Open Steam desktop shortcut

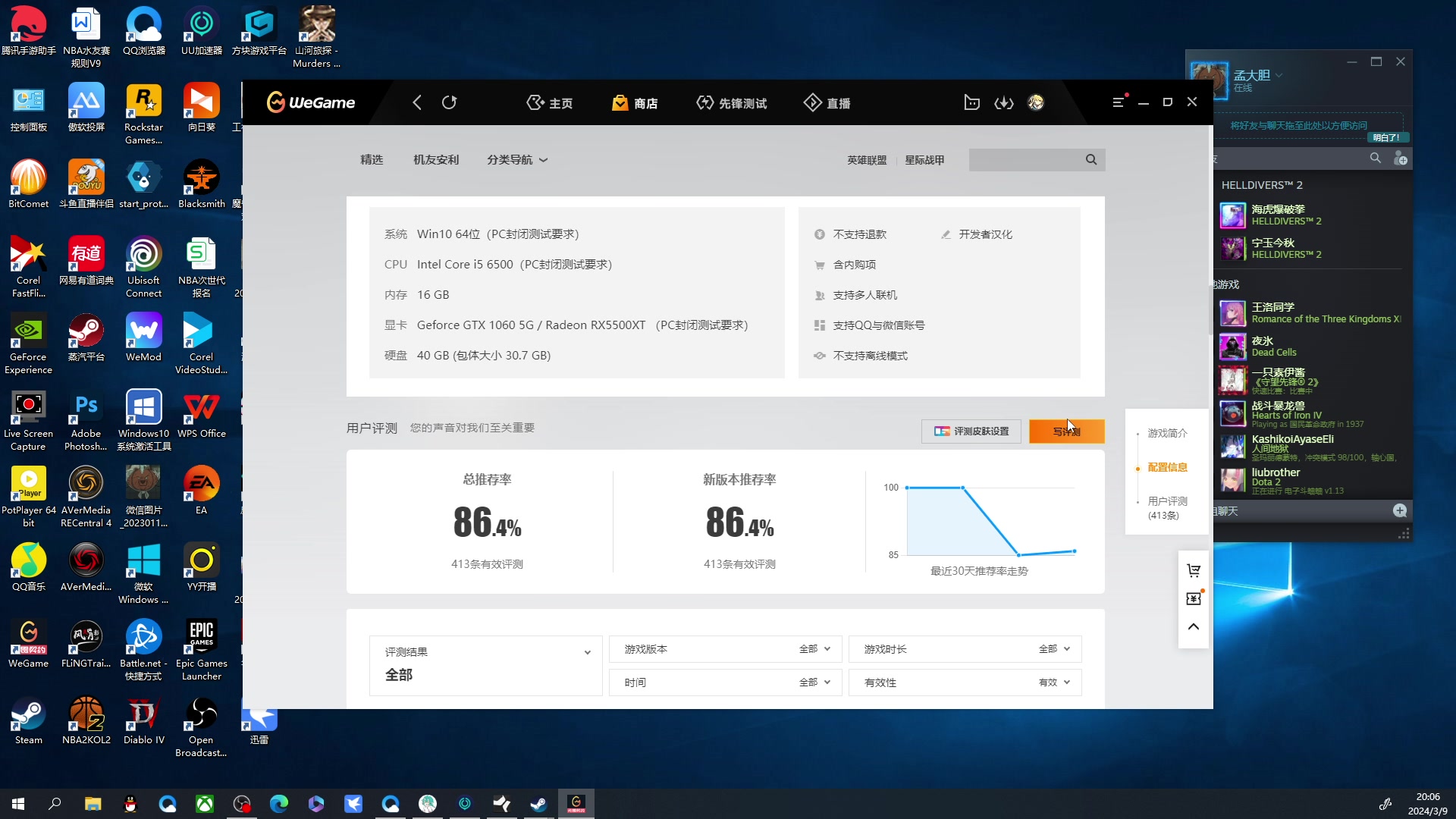tap(29, 720)
